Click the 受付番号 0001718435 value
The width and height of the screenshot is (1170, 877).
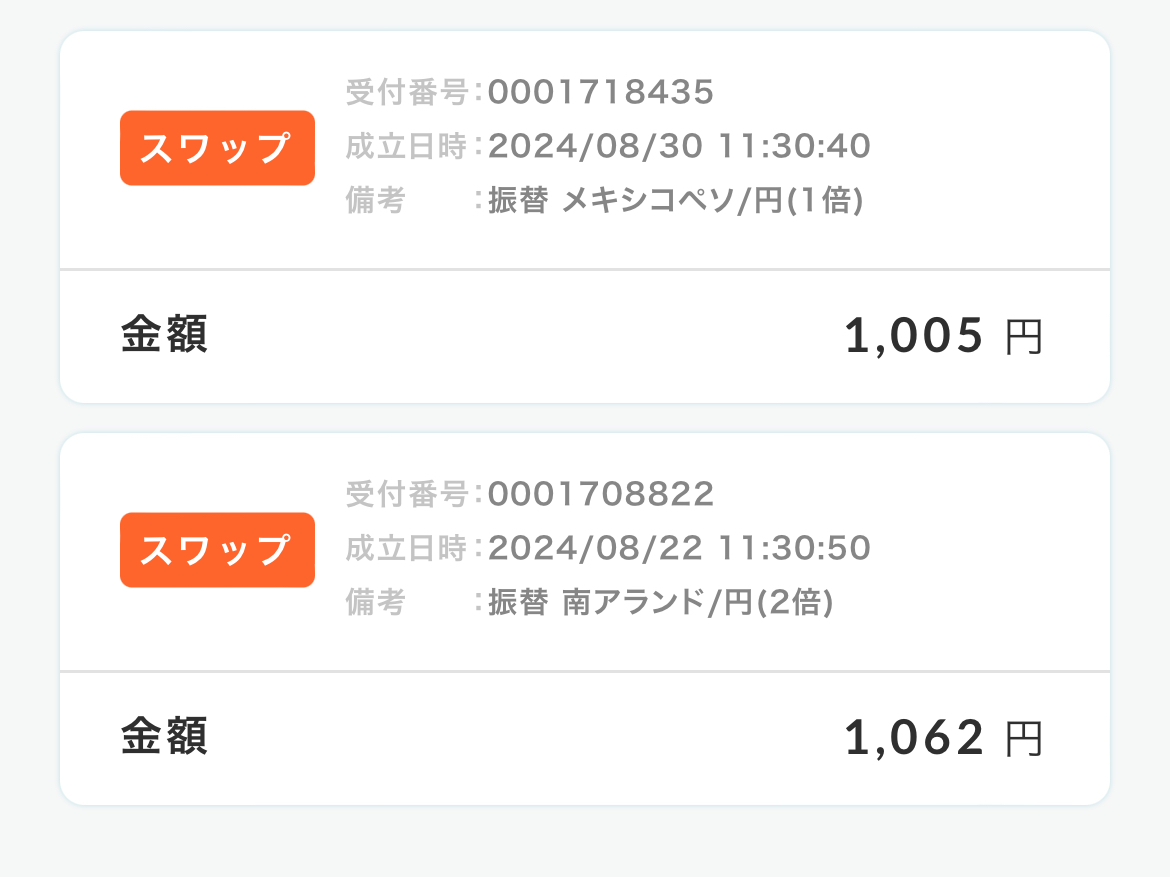click(601, 92)
